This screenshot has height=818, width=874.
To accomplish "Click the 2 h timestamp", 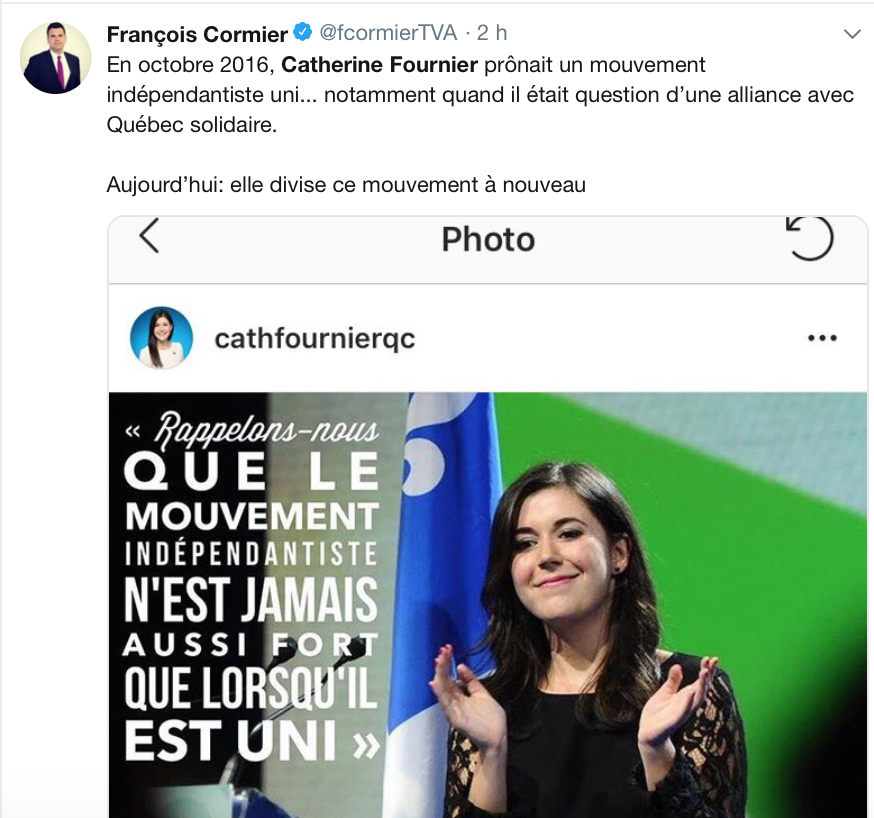I will point(492,33).
